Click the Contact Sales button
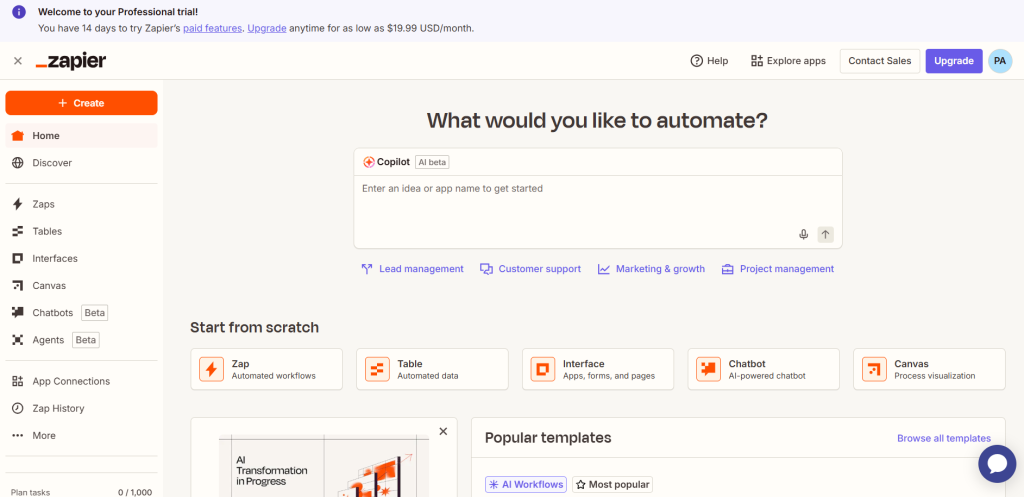The width and height of the screenshot is (1024, 497). pyautogui.click(x=880, y=61)
